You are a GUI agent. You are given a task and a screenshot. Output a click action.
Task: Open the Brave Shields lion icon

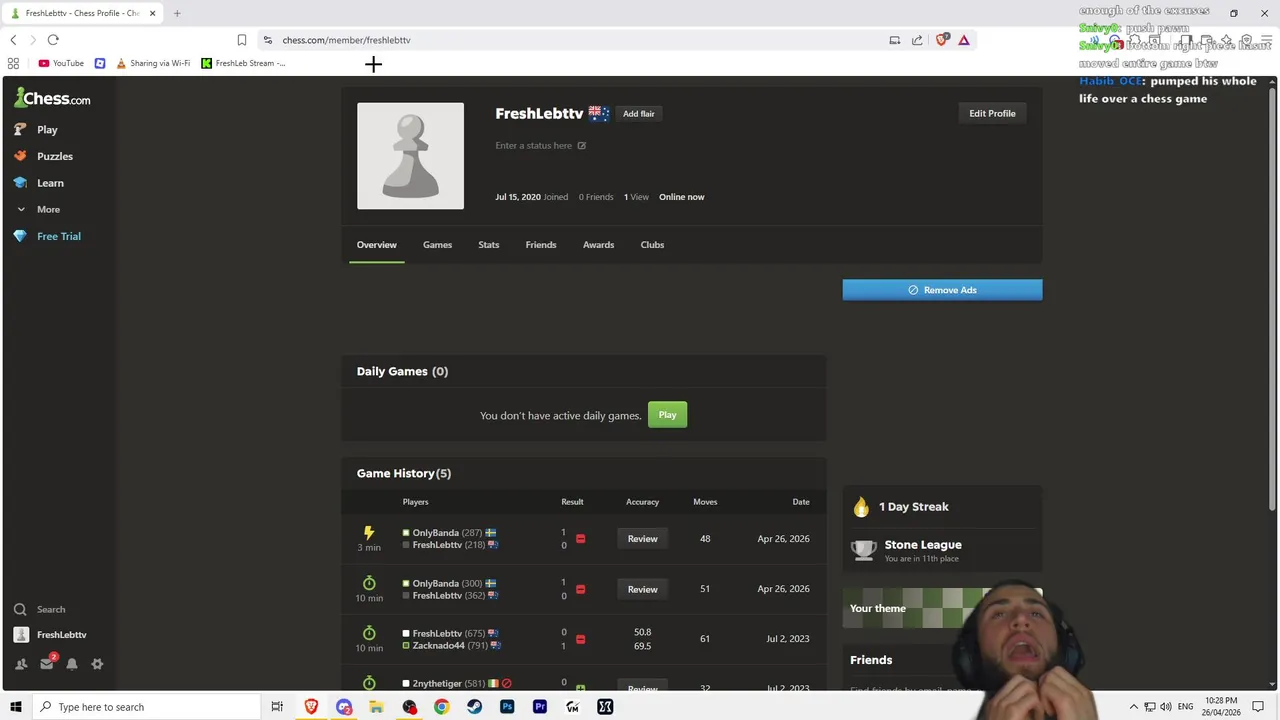[942, 40]
